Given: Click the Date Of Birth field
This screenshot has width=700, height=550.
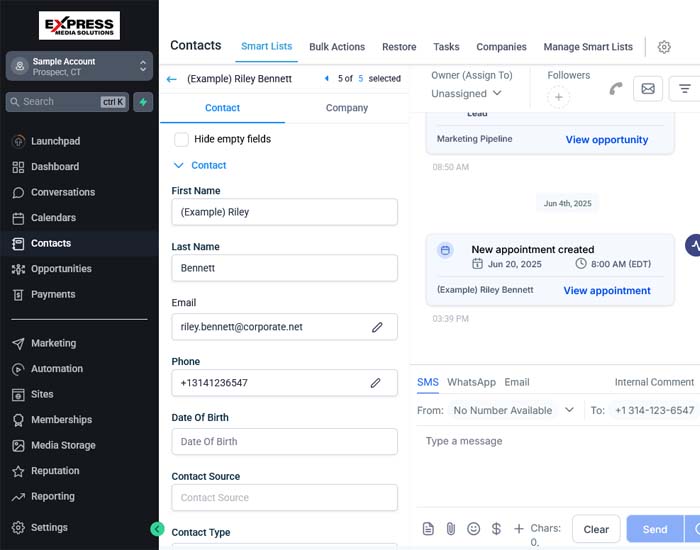Looking at the screenshot, I should 284,442.
